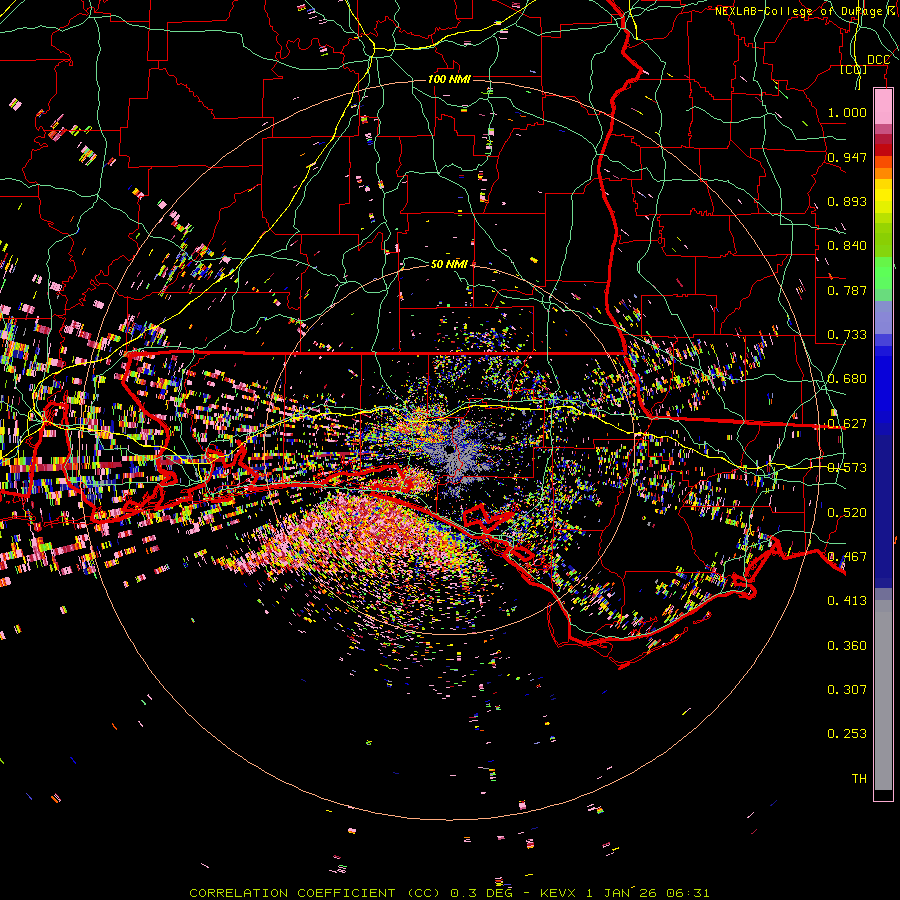Select the 0.413 scale value
The width and height of the screenshot is (900, 900).
tap(847, 601)
